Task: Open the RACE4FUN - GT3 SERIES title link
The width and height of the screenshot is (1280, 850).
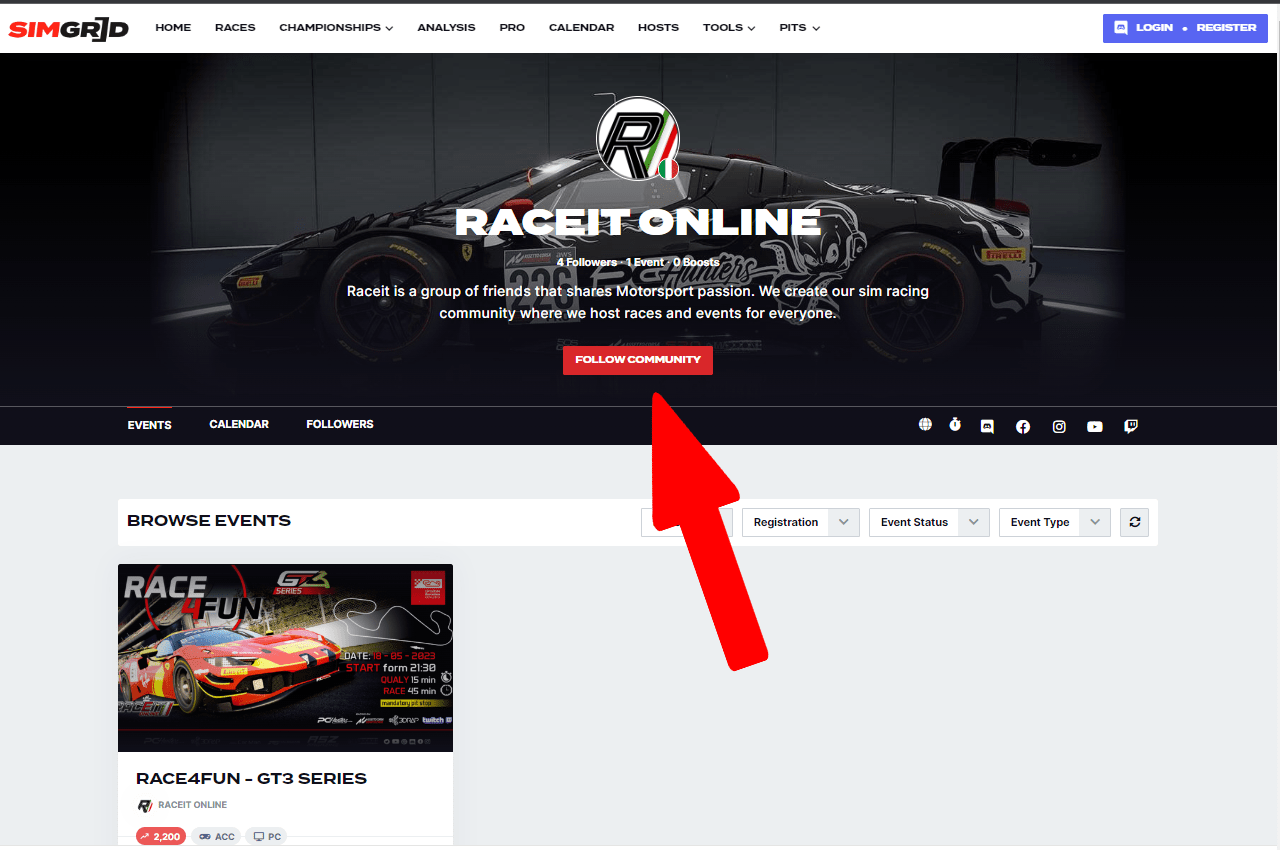Action: click(251, 779)
